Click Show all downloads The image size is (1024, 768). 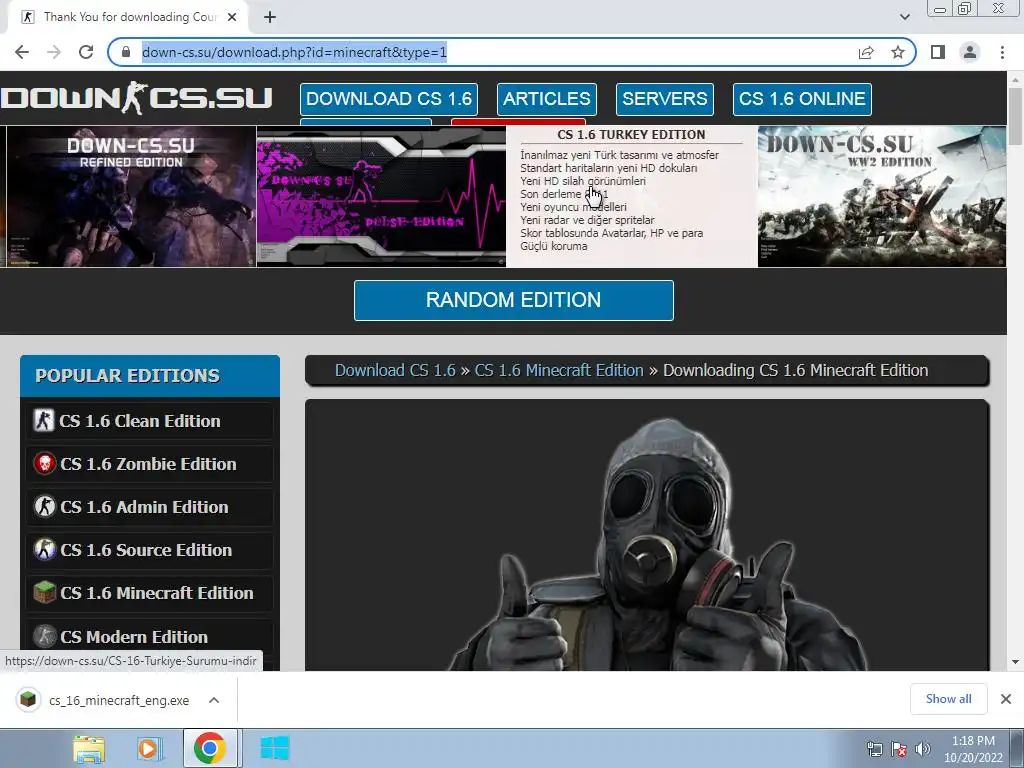click(948, 699)
